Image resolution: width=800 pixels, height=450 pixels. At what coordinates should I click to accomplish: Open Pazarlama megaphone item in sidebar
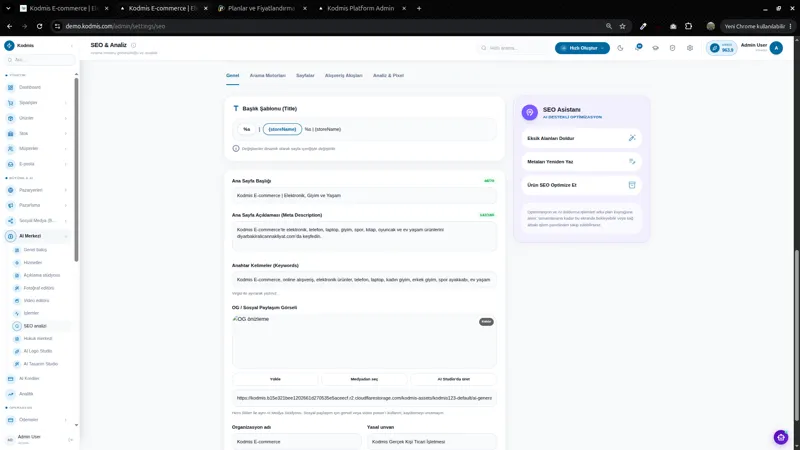tap(37, 205)
